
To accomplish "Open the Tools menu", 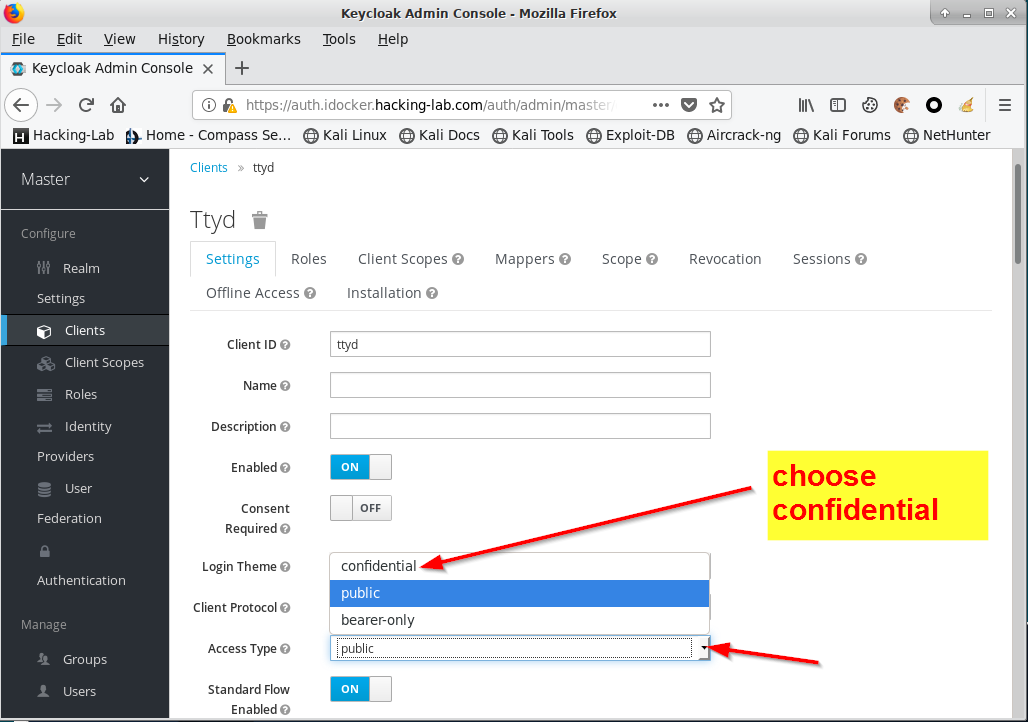I will point(339,39).
